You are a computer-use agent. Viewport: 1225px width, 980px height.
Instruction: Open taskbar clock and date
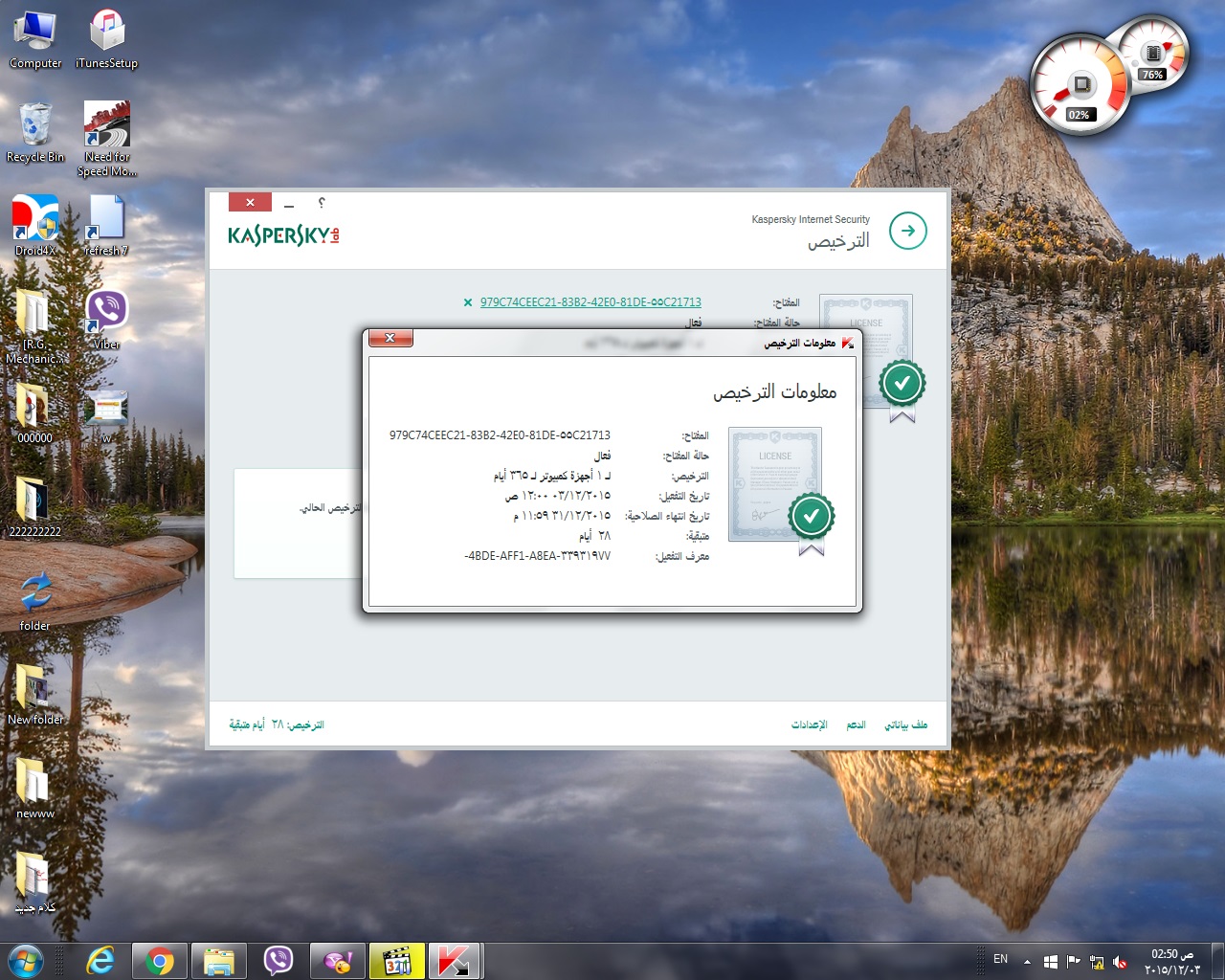[1171, 961]
